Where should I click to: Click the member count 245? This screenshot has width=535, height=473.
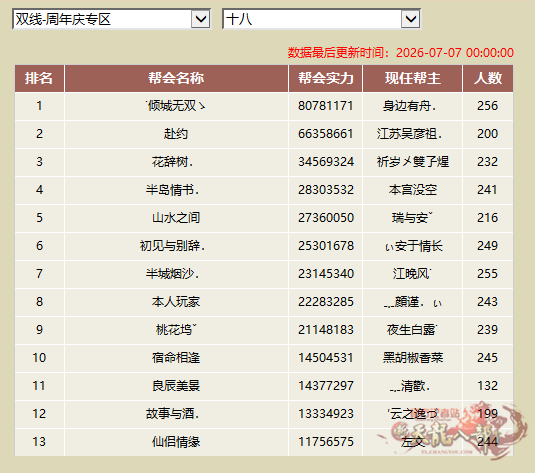[x=488, y=358]
